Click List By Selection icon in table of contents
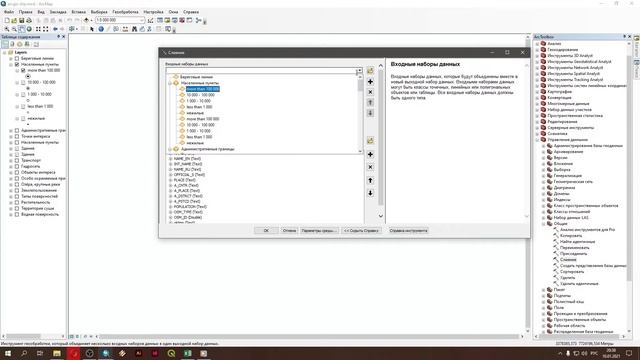The image size is (640, 360). 27,44
